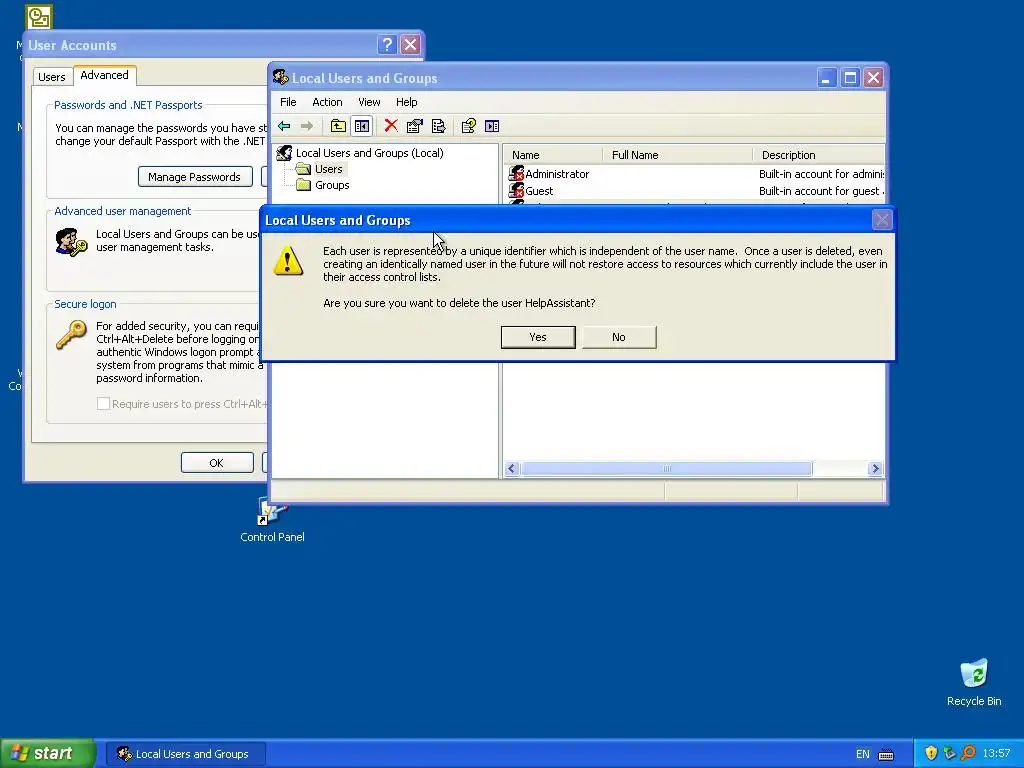The height and width of the screenshot is (768, 1024).
Task: Click 'Are you sure you want to delete' text
Action: pyautogui.click(x=459, y=303)
